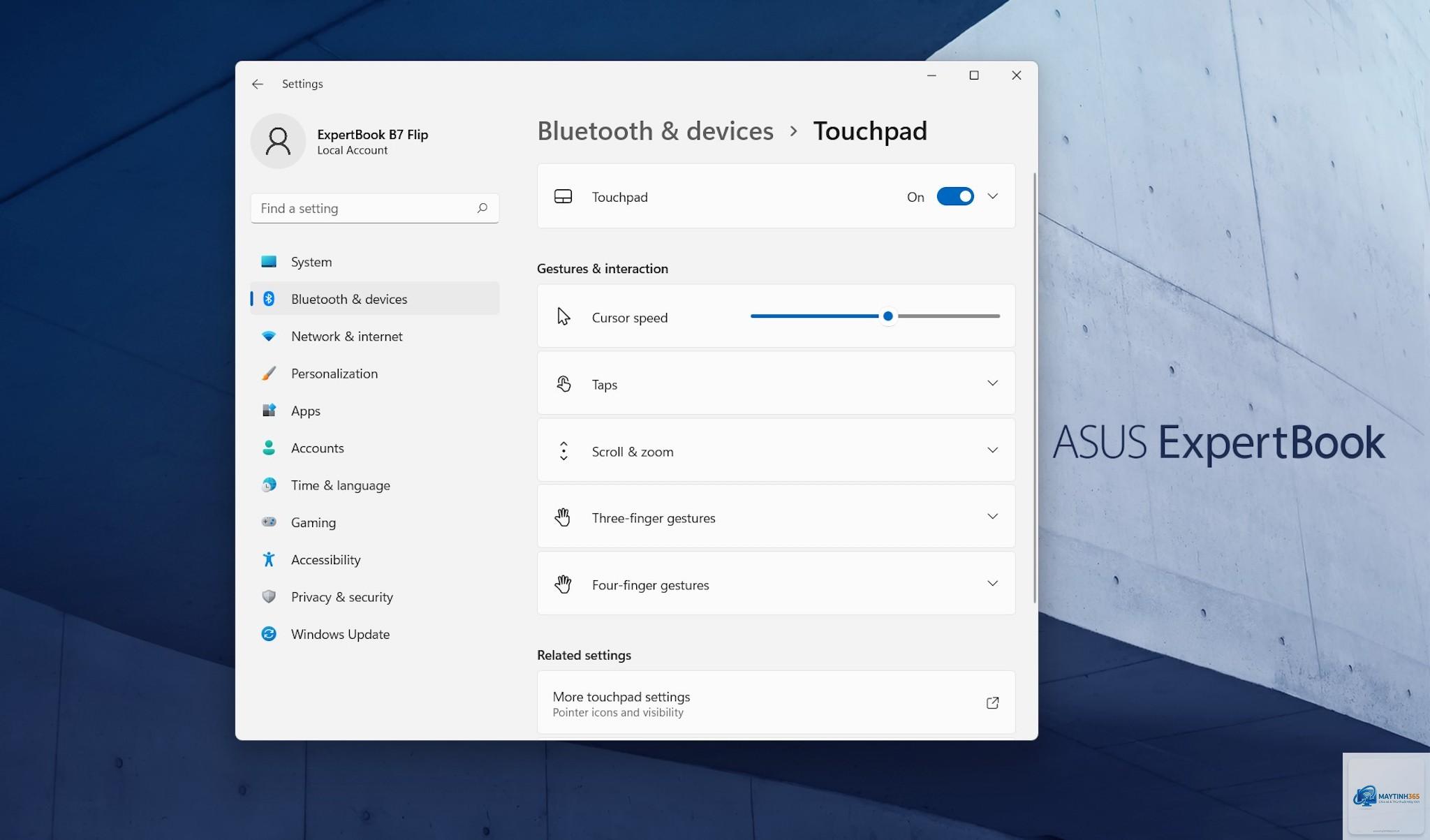Expand the Taps section chevron
Viewport: 1430px width, 840px height.
(x=992, y=383)
